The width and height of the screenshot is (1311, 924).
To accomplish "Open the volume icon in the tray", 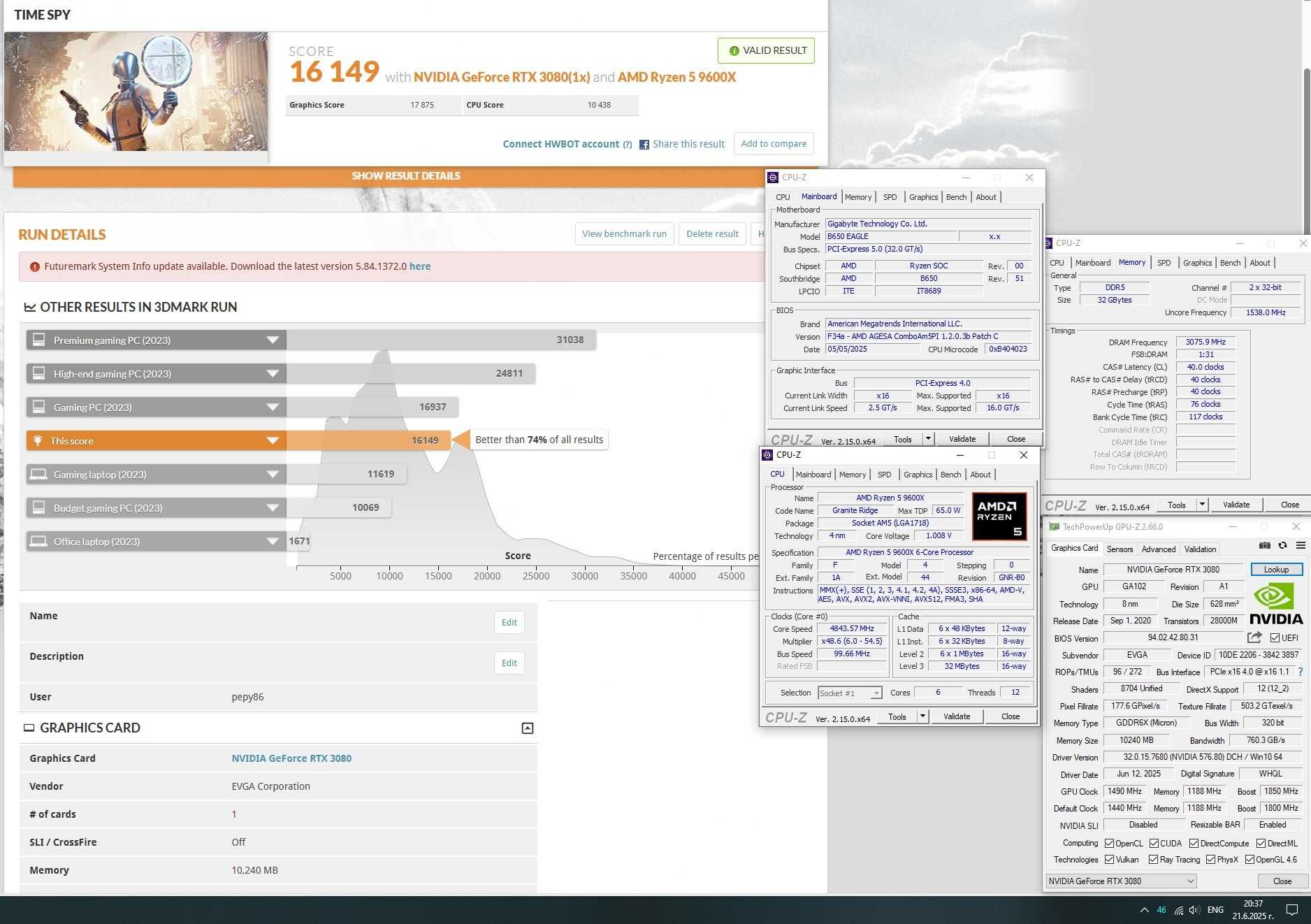I will (1194, 910).
